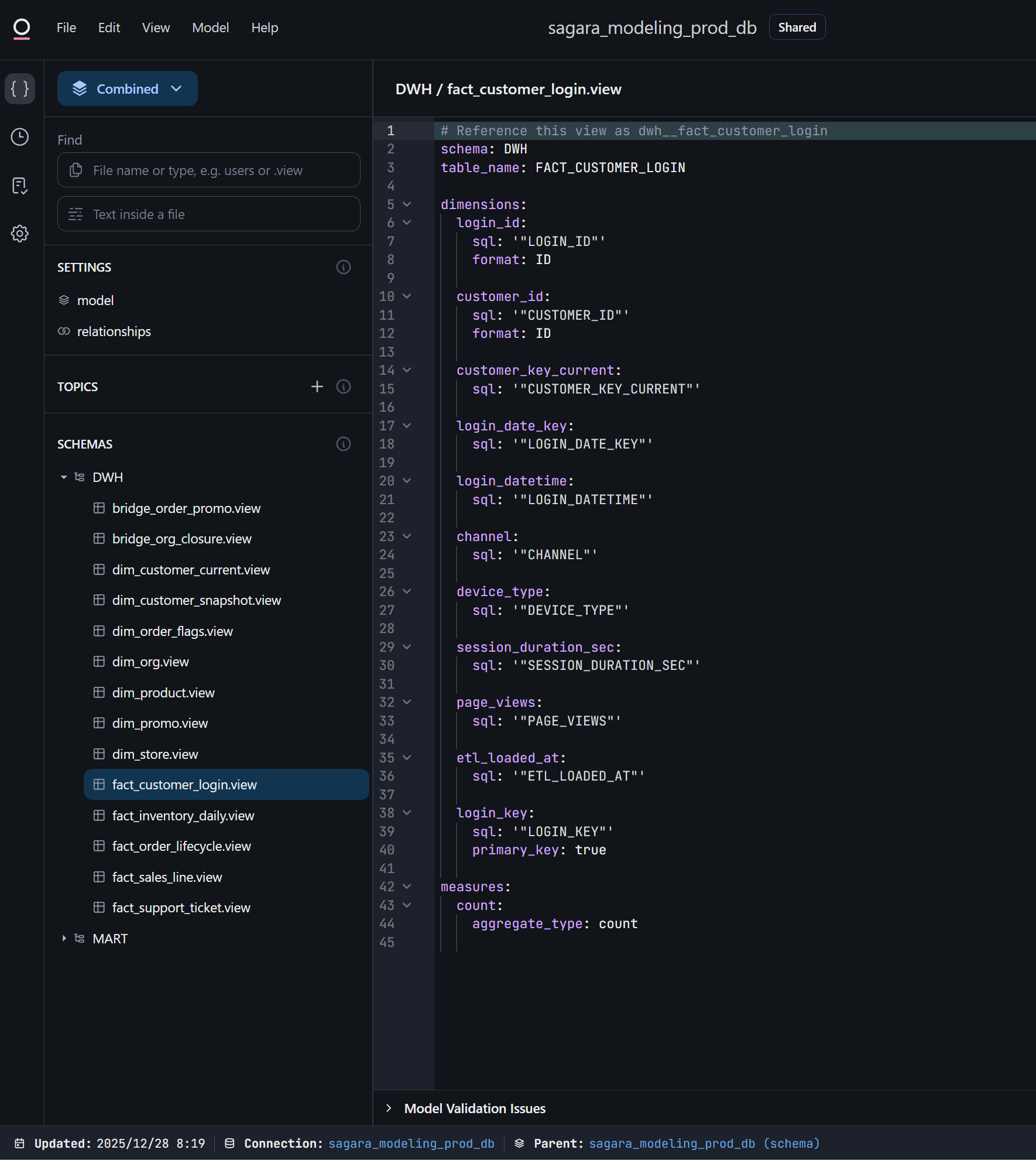Collapse the DWH schema tree
The width and height of the screenshot is (1036, 1160).
(x=64, y=477)
